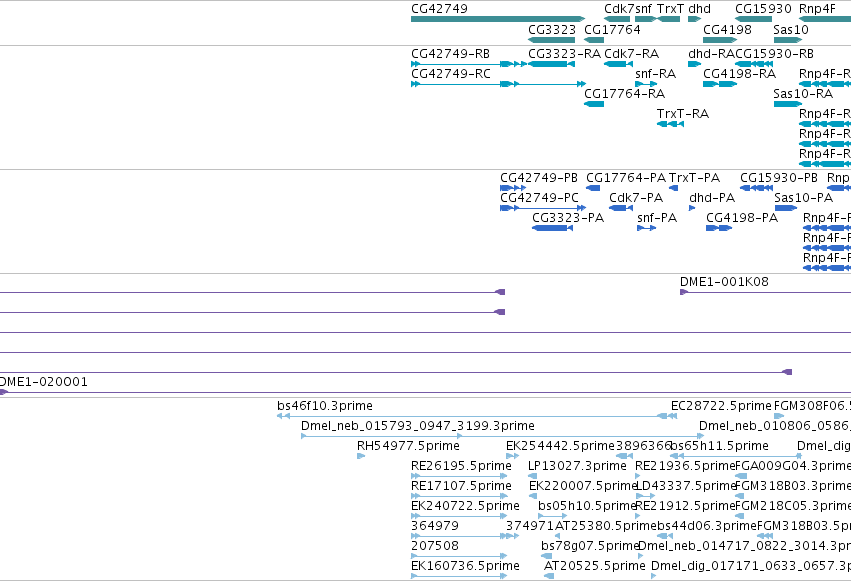
Task: Click the Cdk7 gene label
Action: [x=619, y=9]
